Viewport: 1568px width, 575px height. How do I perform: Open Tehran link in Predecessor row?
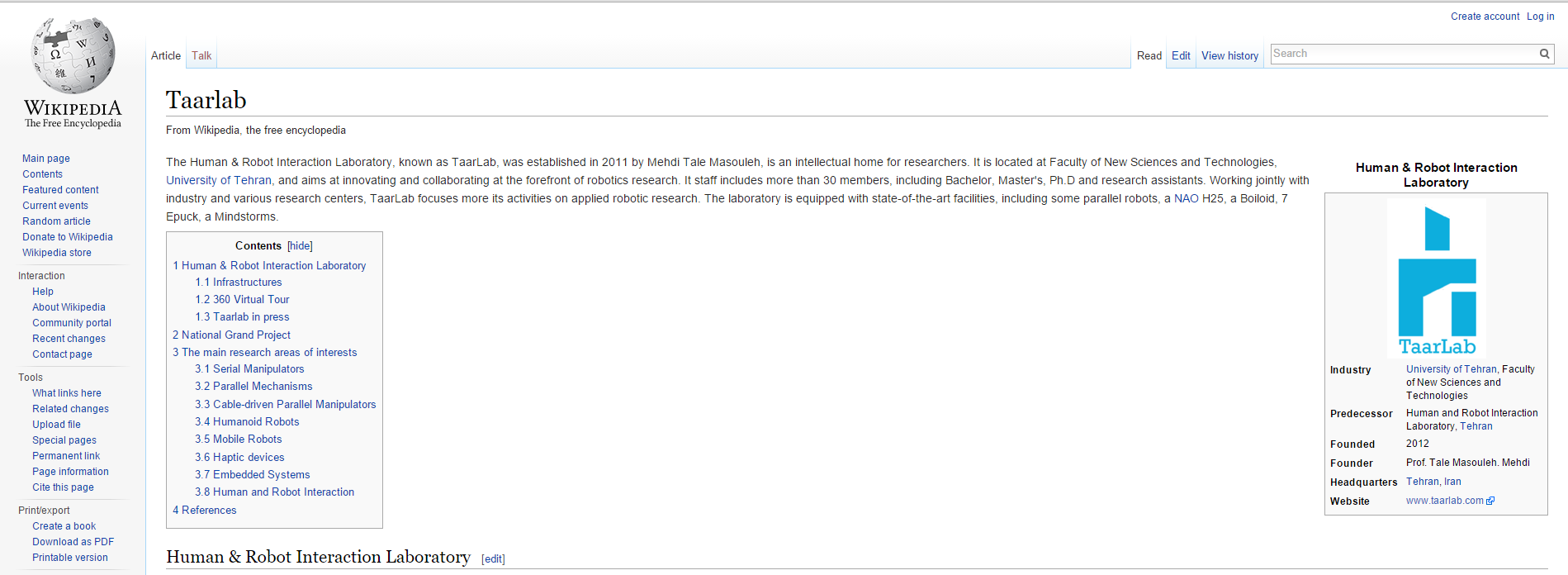[1476, 426]
